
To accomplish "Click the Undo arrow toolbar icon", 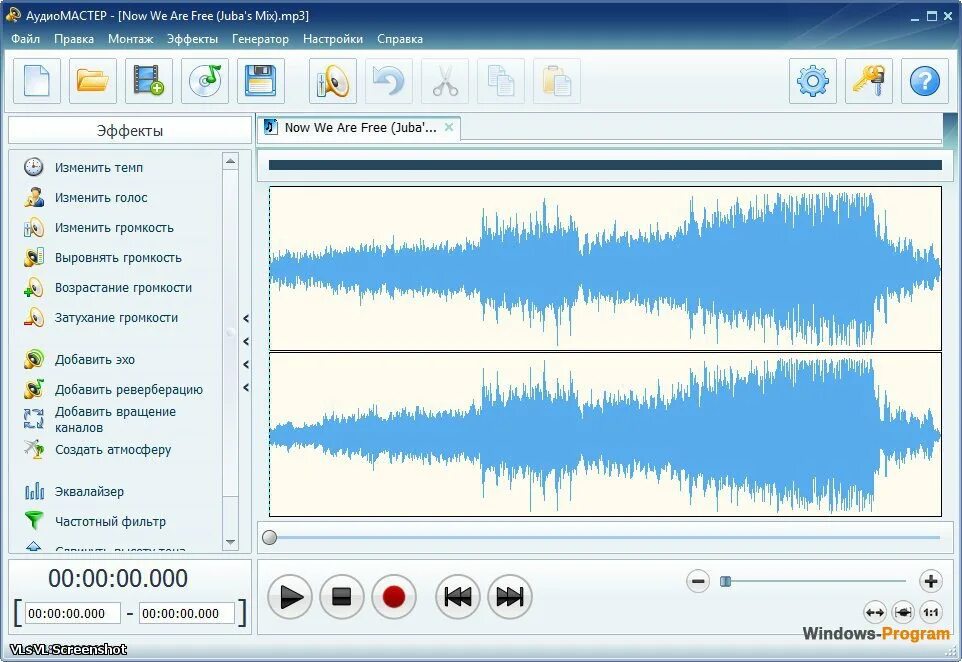I will 389,81.
